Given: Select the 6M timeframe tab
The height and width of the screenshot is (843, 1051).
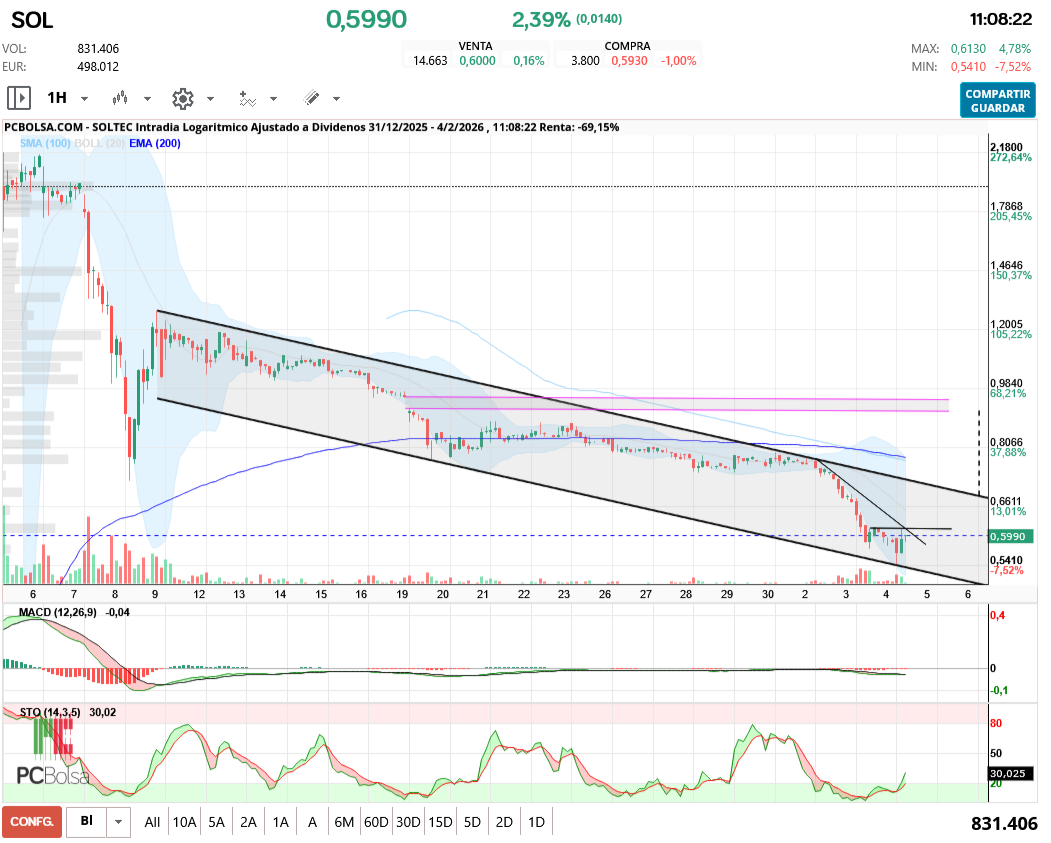Looking at the screenshot, I should coord(344,821).
